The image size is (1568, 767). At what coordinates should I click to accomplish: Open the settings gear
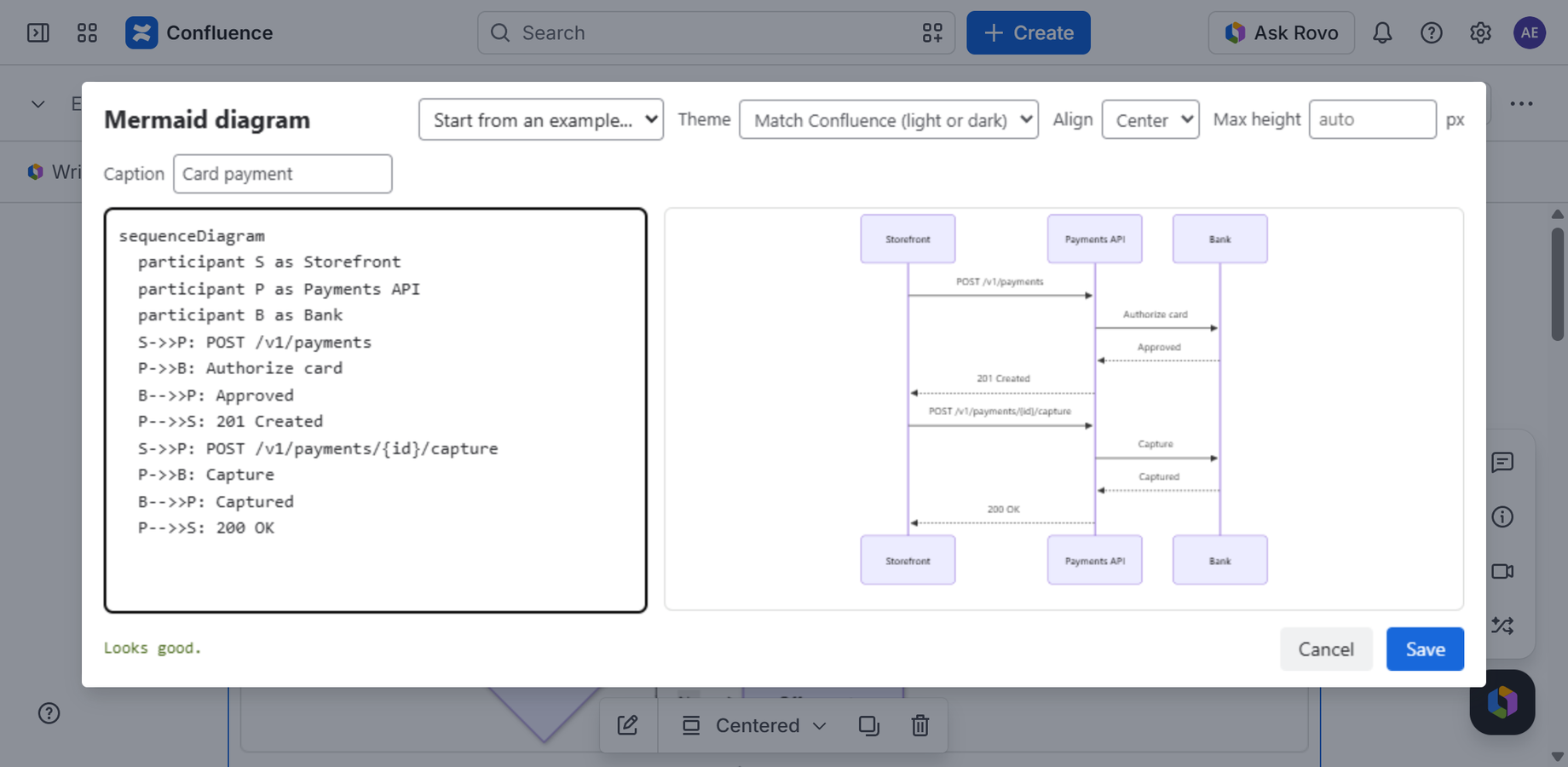(1480, 32)
